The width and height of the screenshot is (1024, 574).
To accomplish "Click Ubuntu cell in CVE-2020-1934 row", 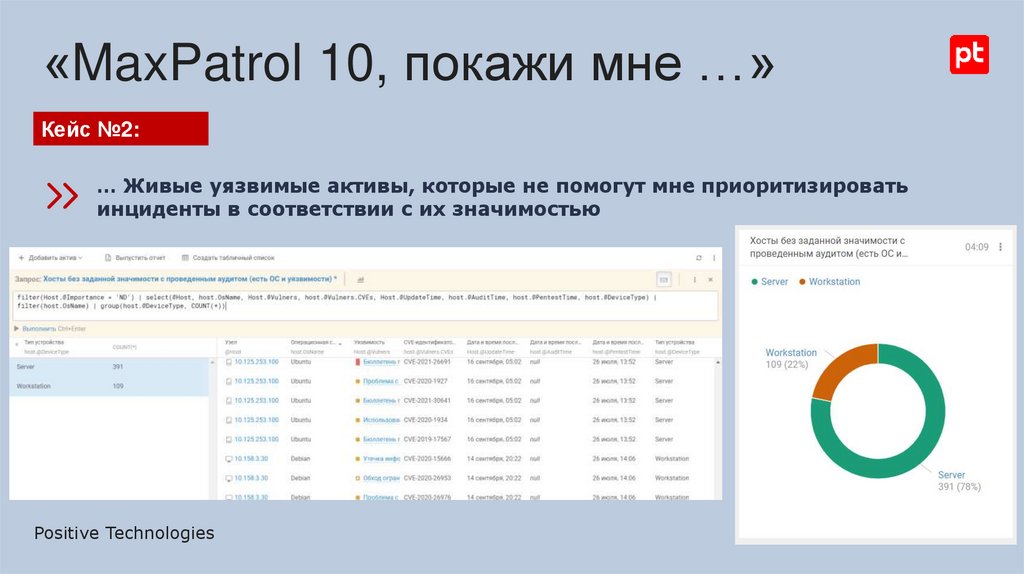I will click(x=300, y=421).
